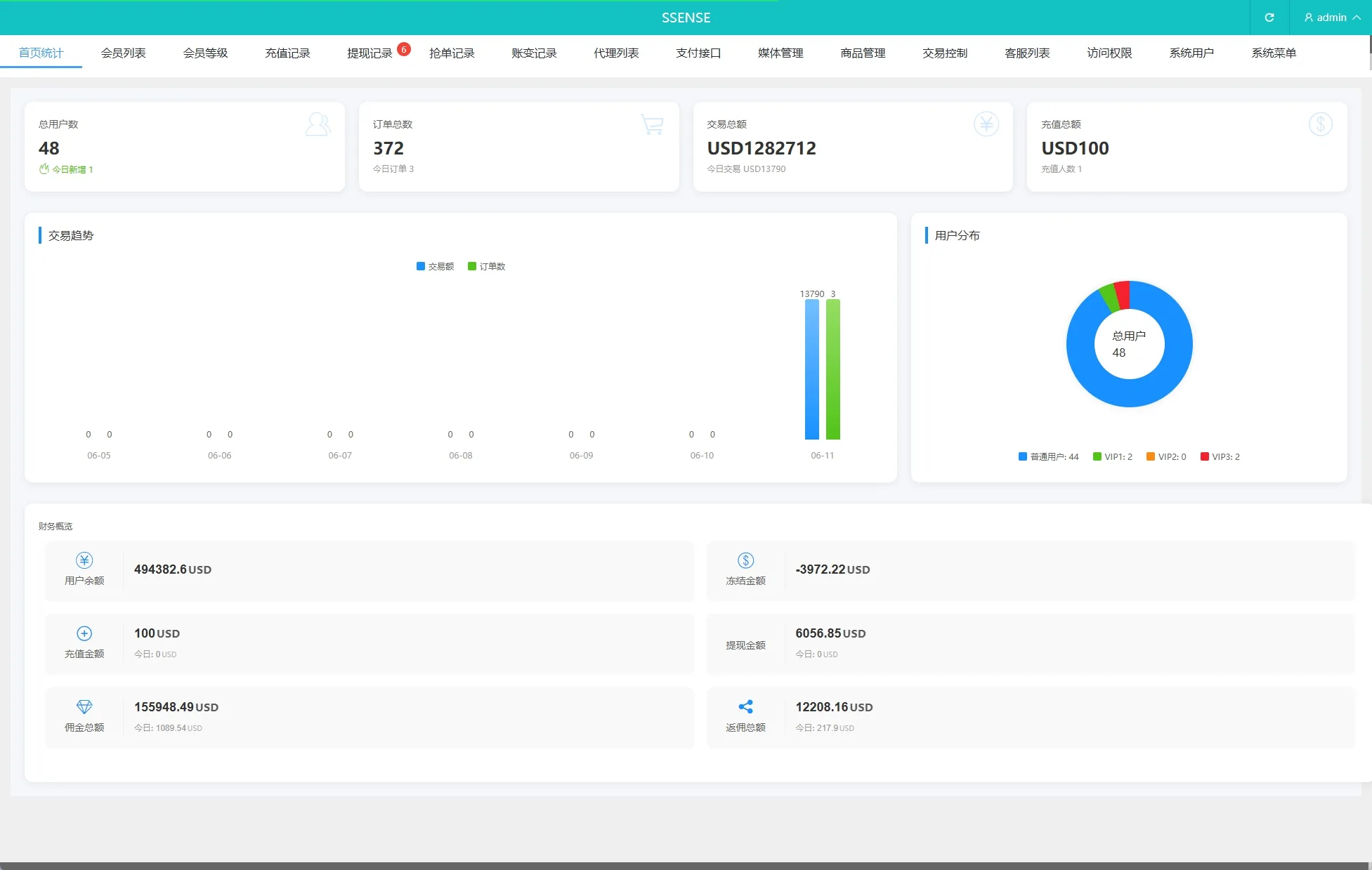Viewport: 1372px width, 870px height.
Task: Open the 提现记录 tab with badge
Action: [370, 53]
